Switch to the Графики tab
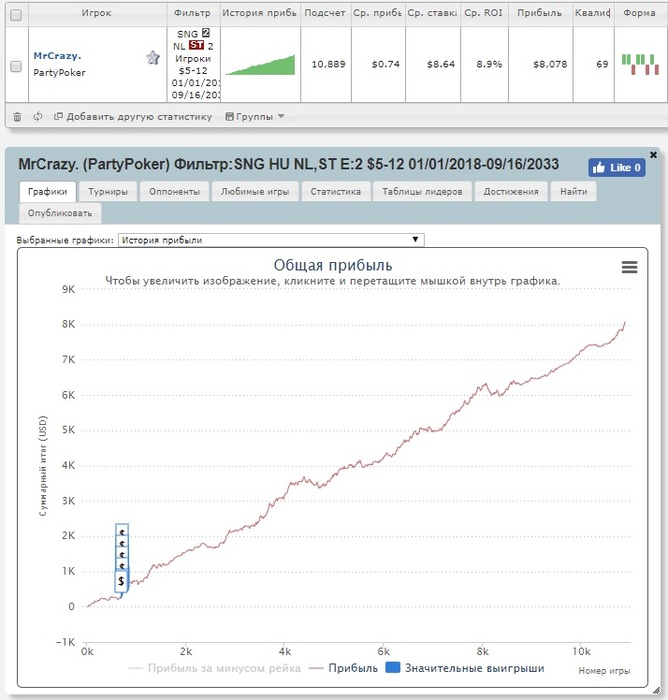This screenshot has width=668, height=700. 48,192
